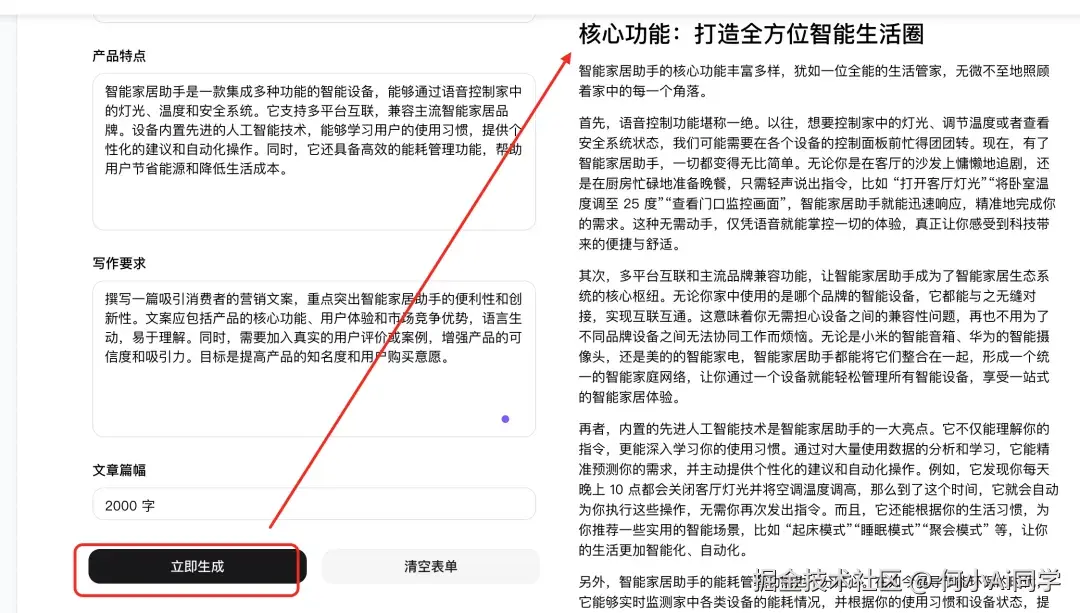Click the purple dot indicator near 写作要求 box
Image resolution: width=1080 pixels, height=613 pixels.
click(505, 420)
